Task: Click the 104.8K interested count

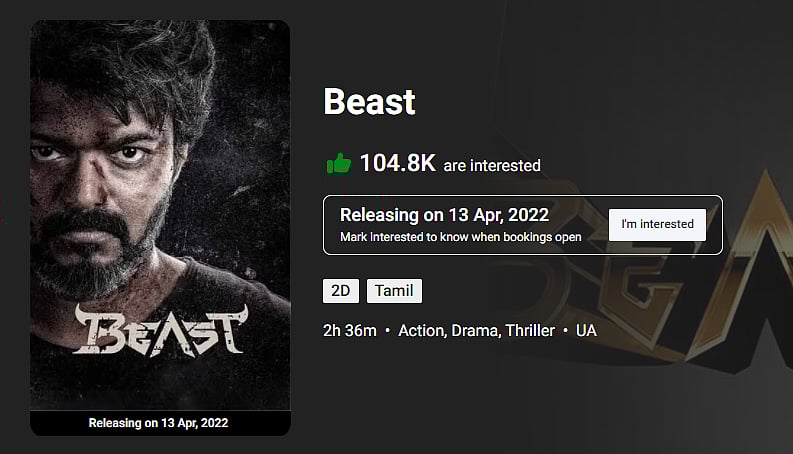Action: 397,163
